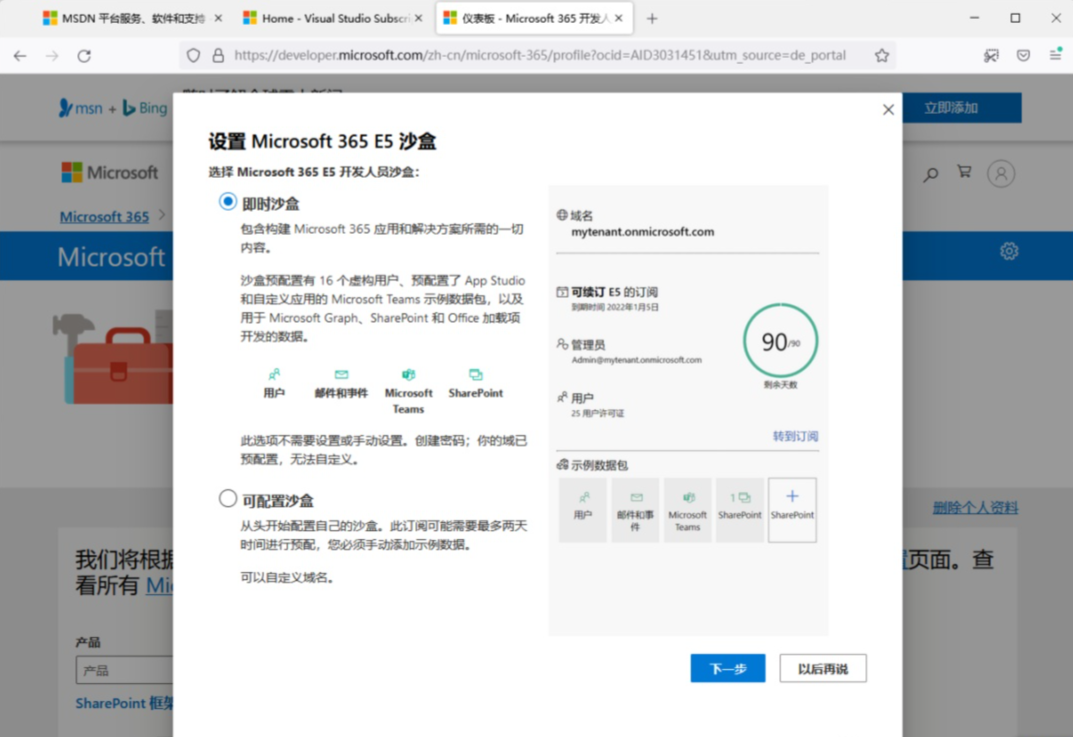
Task: Select the 可配置沙盒 radio option
Action: [228, 498]
